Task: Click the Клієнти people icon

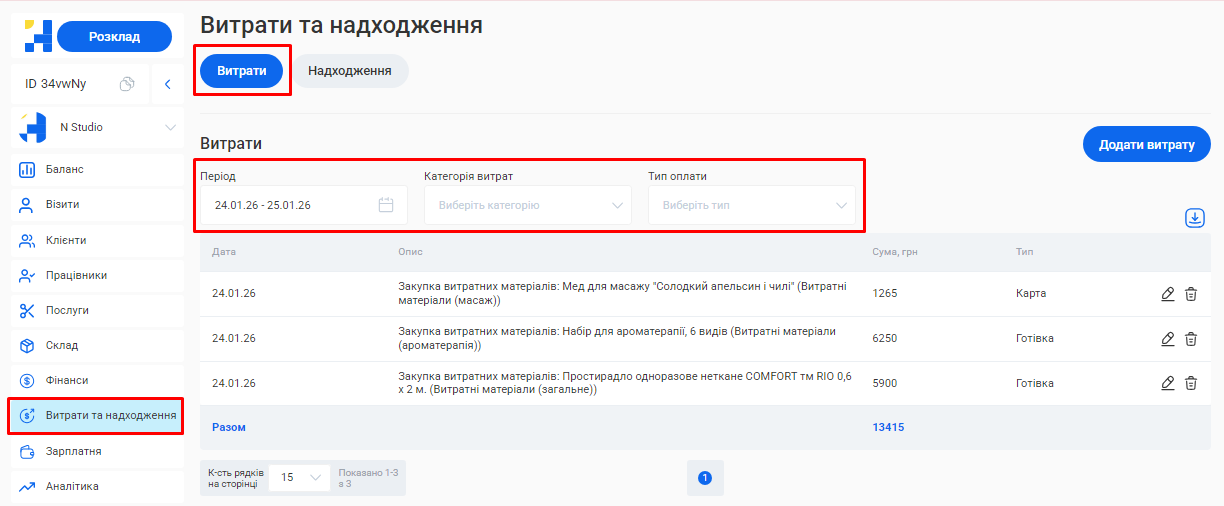Action: tap(28, 240)
